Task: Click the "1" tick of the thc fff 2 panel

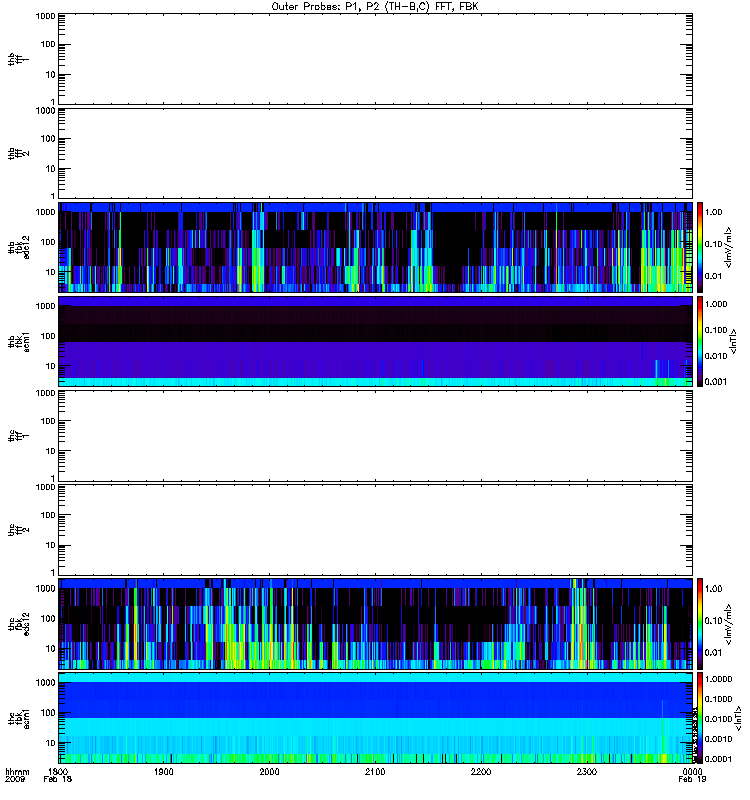Action: (53, 572)
